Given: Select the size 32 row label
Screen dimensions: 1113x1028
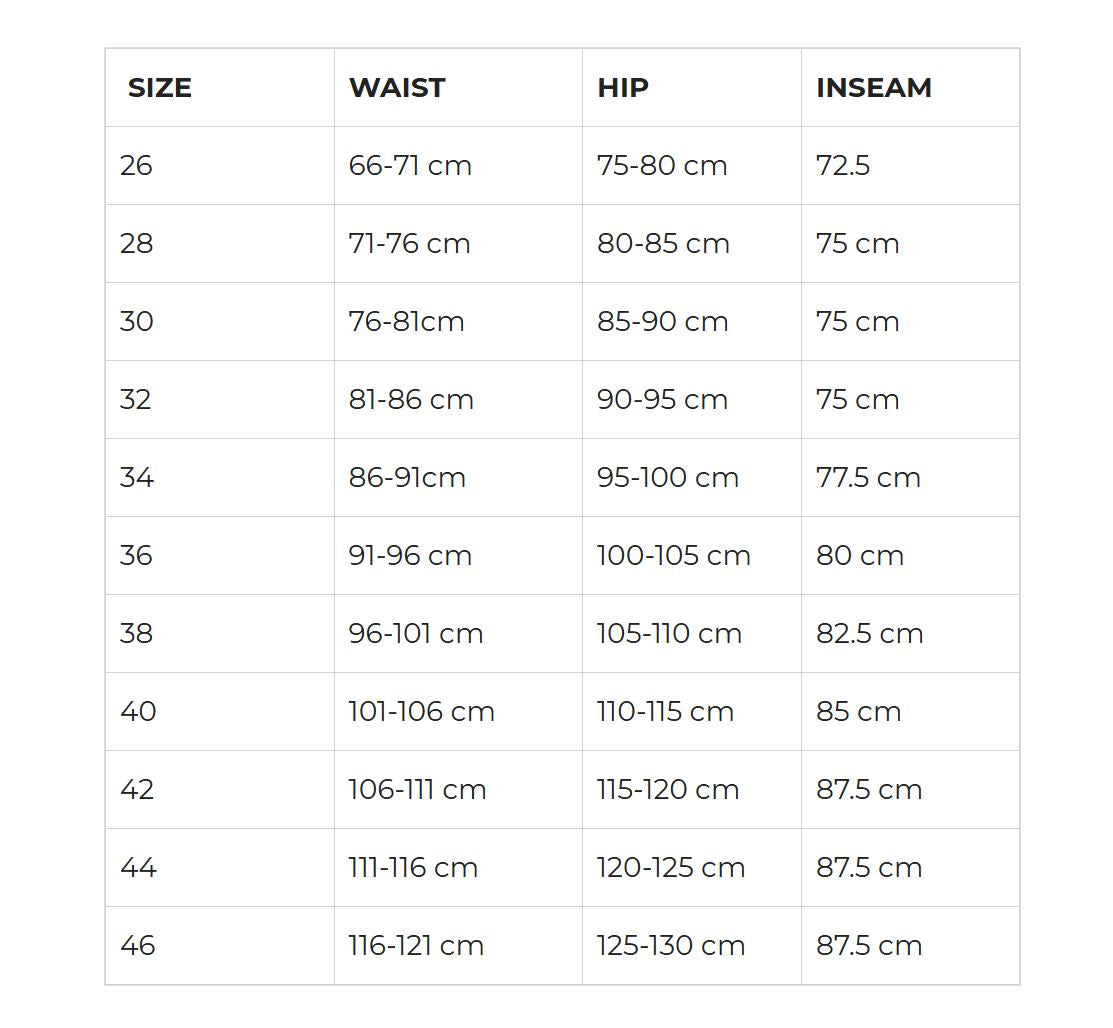Looking at the screenshot, I should (x=136, y=400).
